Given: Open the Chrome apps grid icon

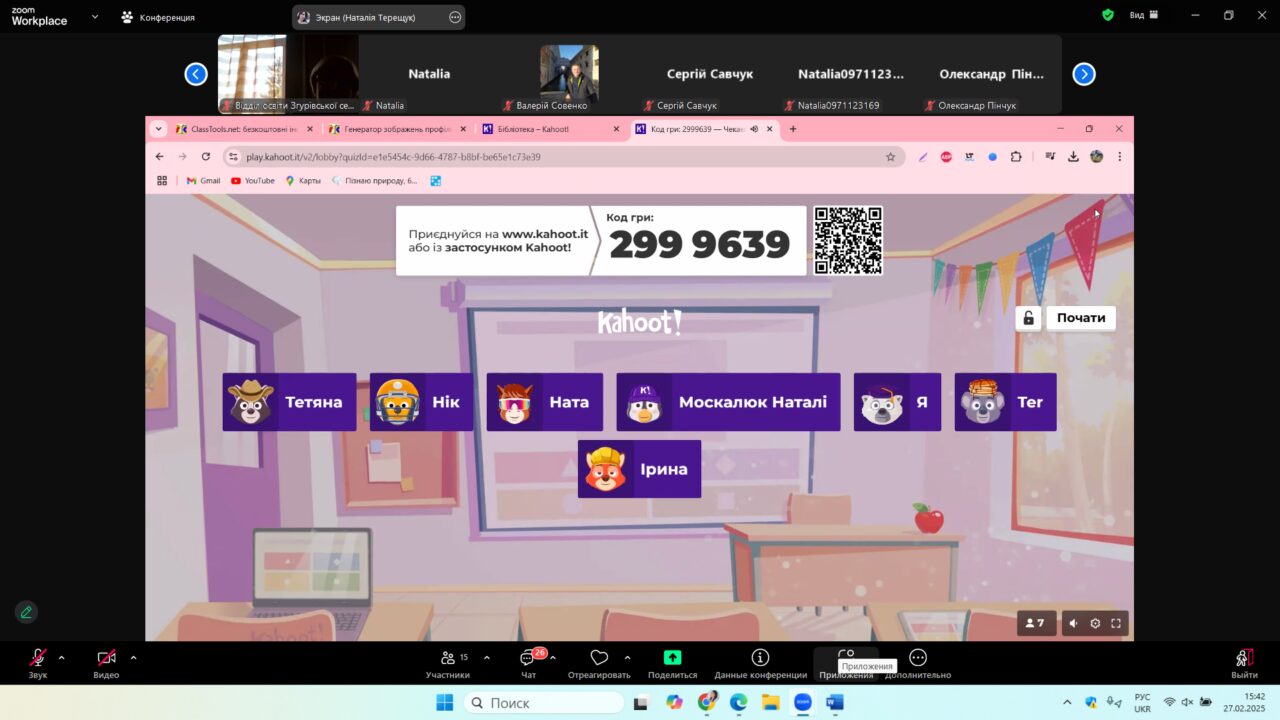Looking at the screenshot, I should click(162, 181).
